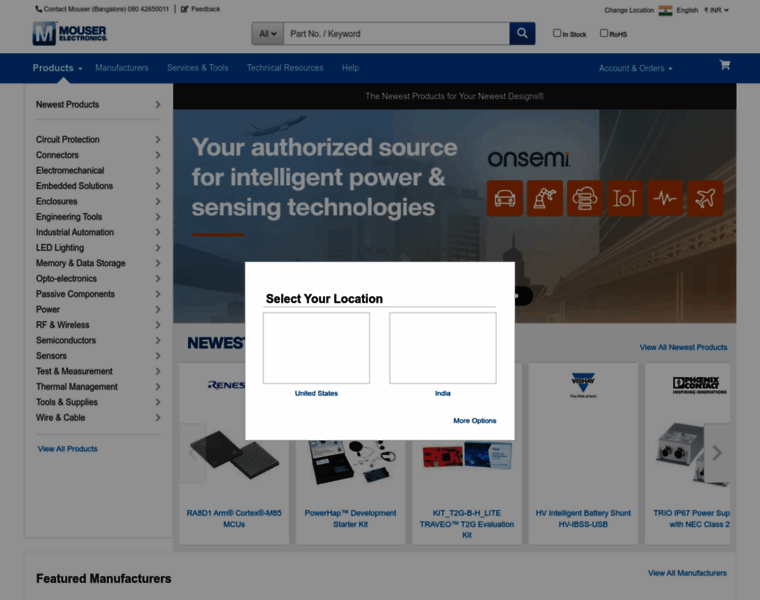The width and height of the screenshot is (760, 600).
Task: Click the Renesas logo
Action: (x=226, y=385)
